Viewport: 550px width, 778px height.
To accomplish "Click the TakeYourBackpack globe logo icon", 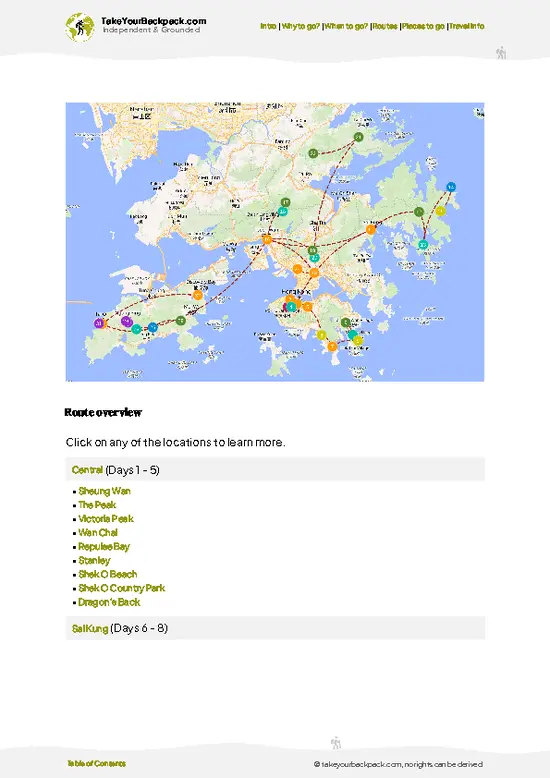I will [79, 27].
